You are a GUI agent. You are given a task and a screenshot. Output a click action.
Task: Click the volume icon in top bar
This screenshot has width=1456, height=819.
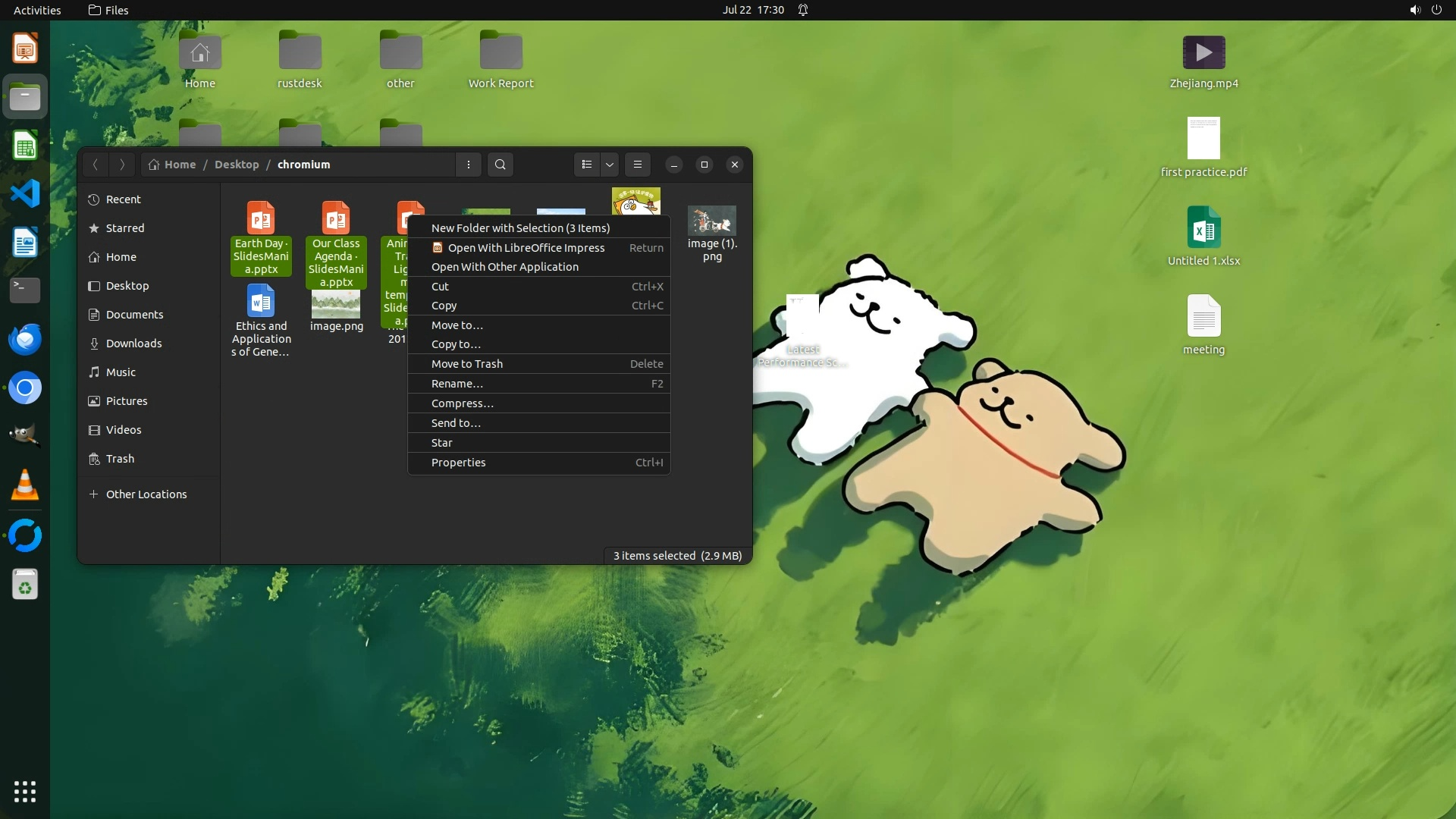coord(1414,10)
